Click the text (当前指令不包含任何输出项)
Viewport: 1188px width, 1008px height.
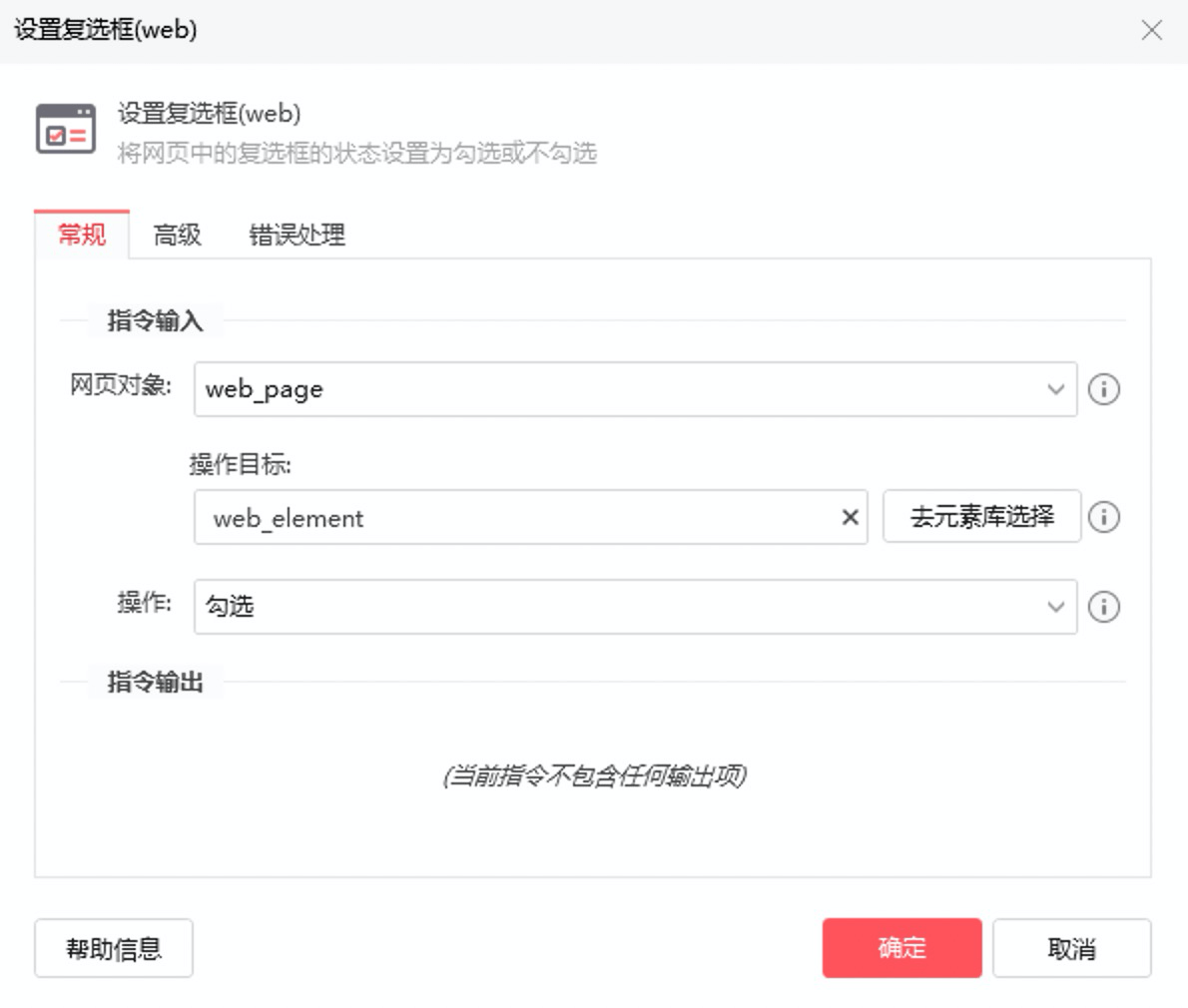coord(595,775)
